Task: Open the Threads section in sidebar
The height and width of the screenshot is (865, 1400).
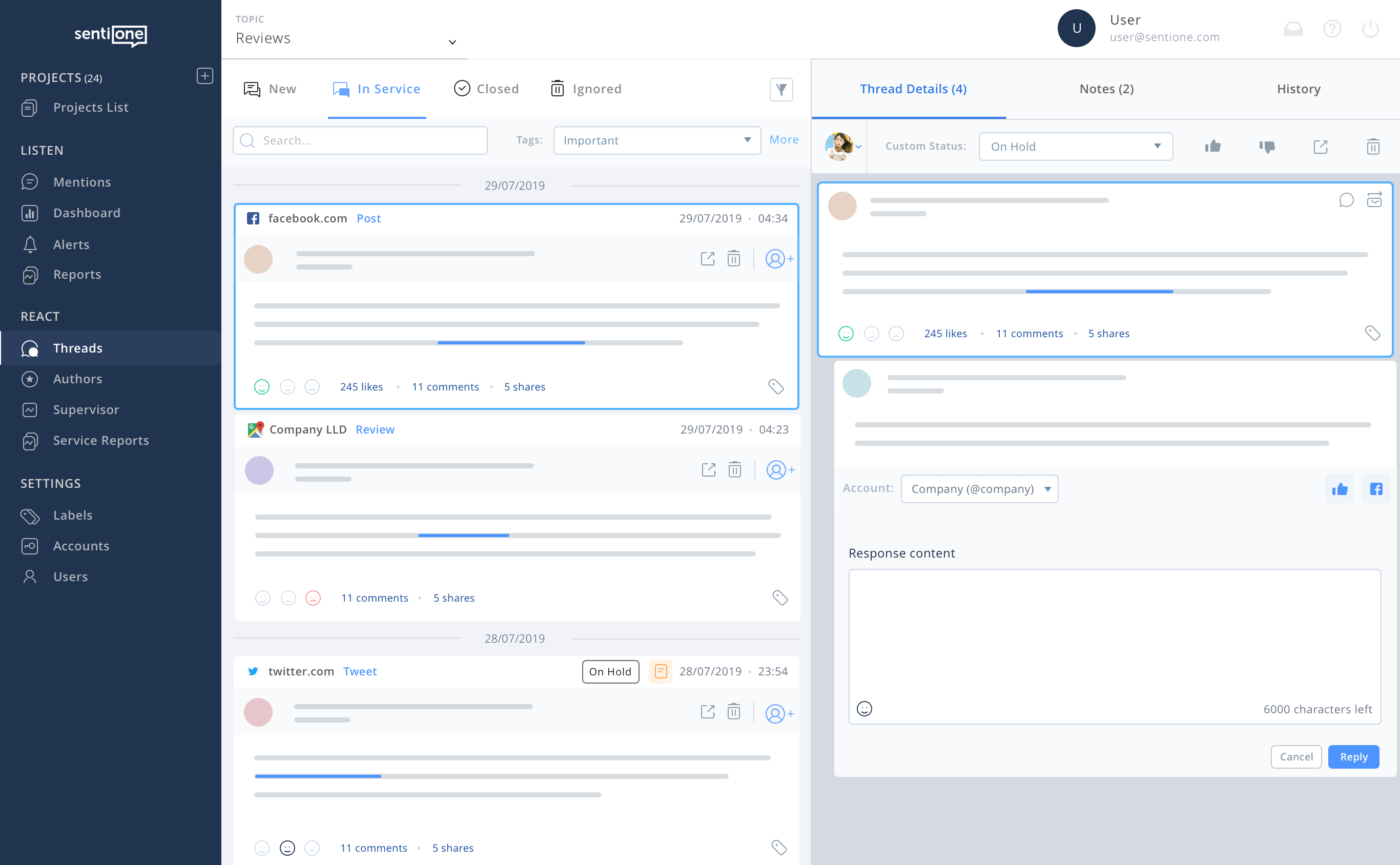Action: 77,348
